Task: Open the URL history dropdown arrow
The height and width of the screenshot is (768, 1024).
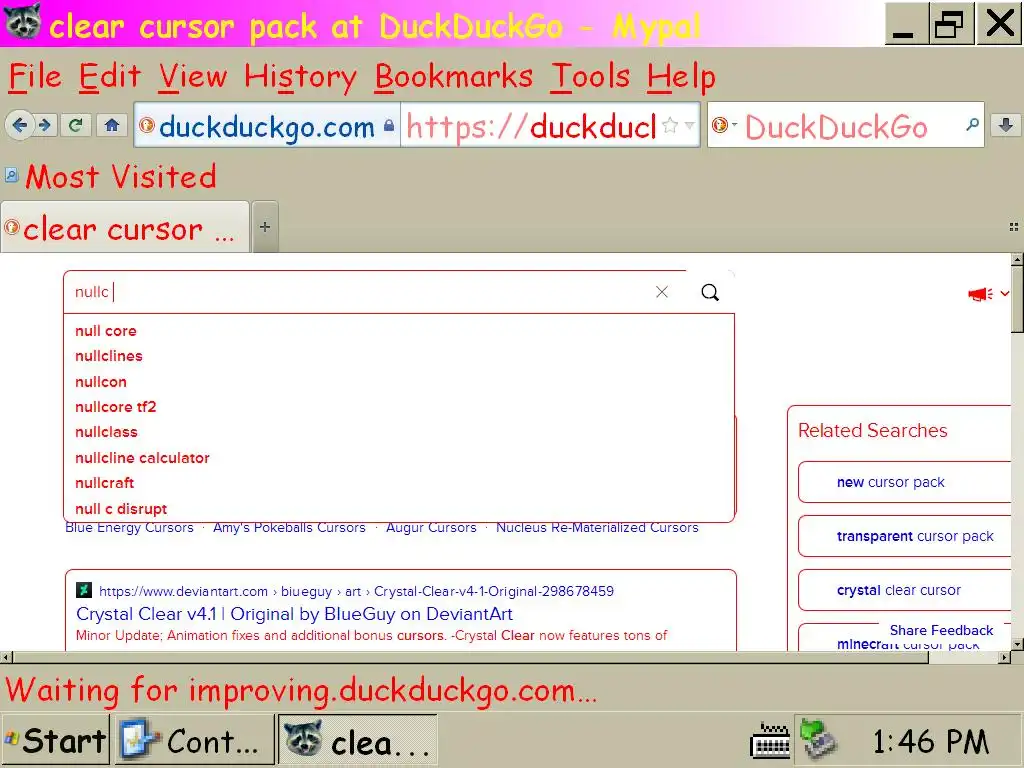Action: [x=690, y=125]
